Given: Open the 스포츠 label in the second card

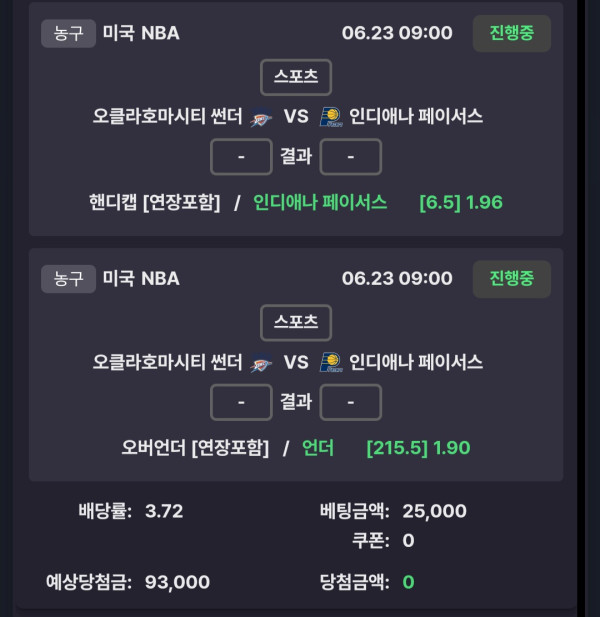Looking at the screenshot, I should pos(296,323).
